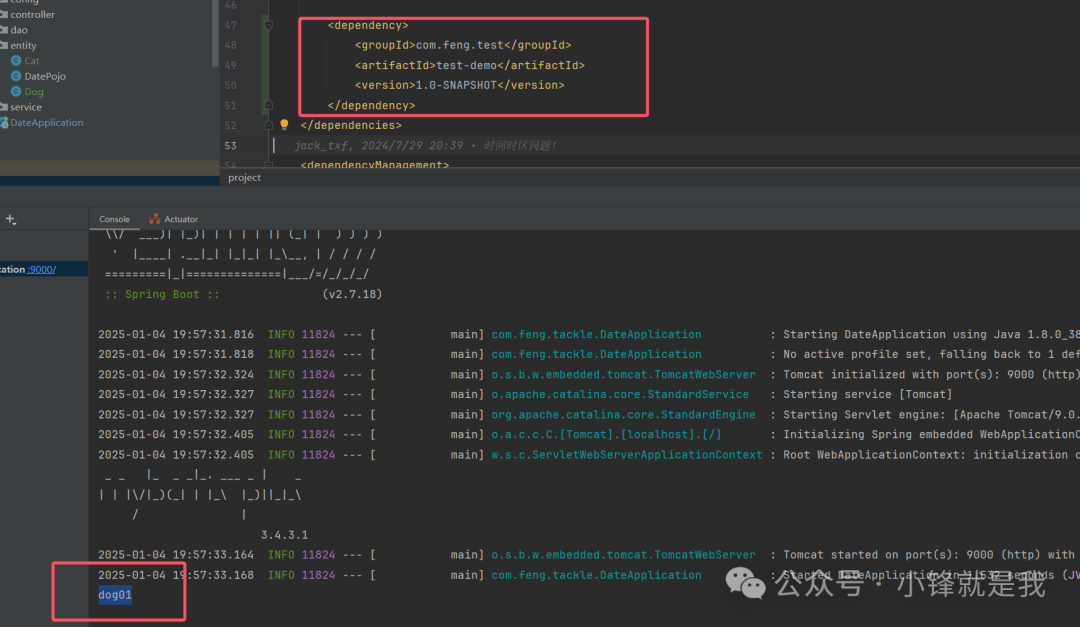Open com.feng.tackle.DateApplication link at 19:57:33.168
1080x627 pixels.
point(596,575)
